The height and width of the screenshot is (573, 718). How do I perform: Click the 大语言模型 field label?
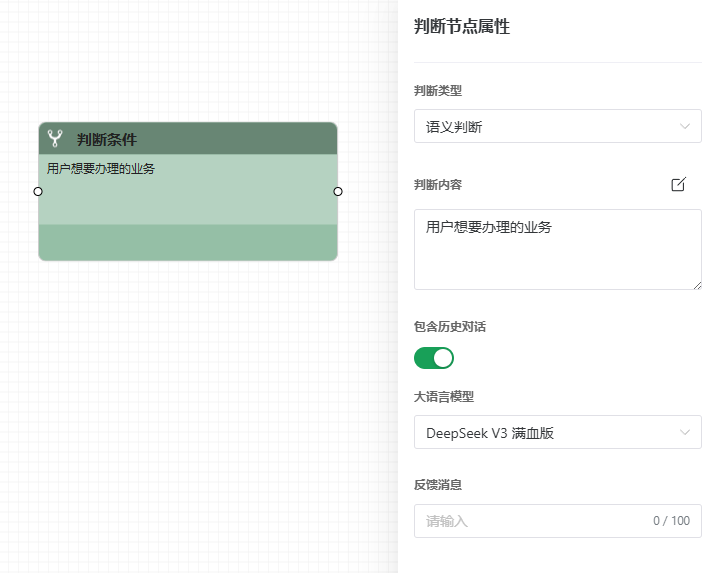pyautogui.click(x=444, y=396)
